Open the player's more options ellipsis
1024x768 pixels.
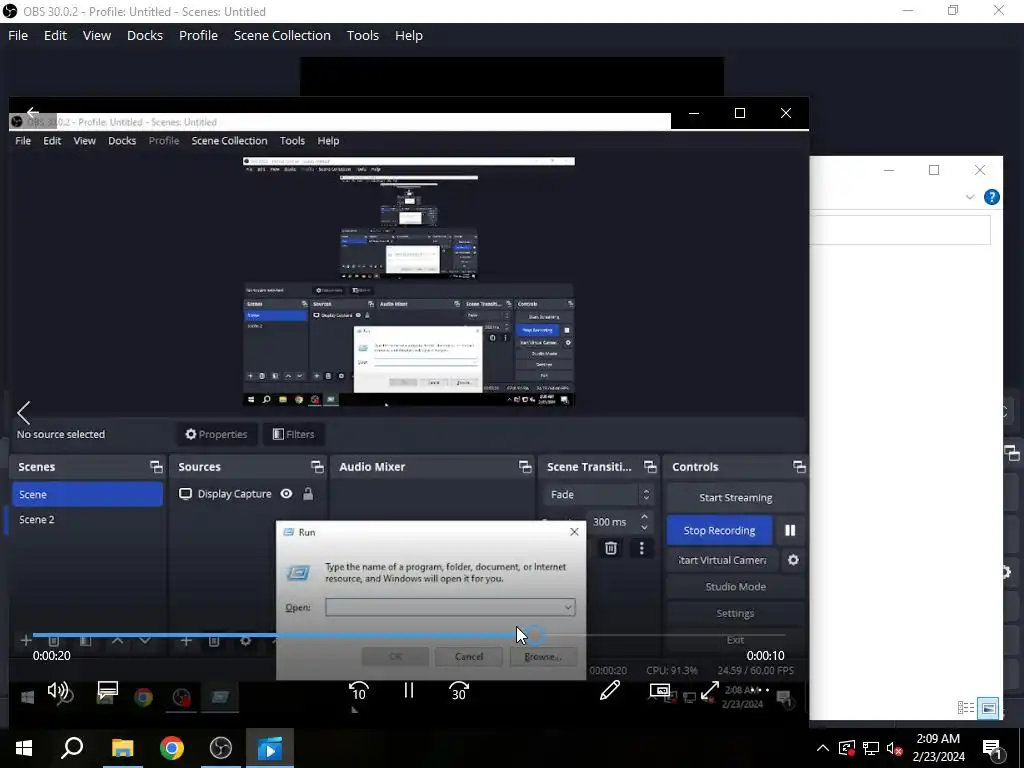click(759, 690)
